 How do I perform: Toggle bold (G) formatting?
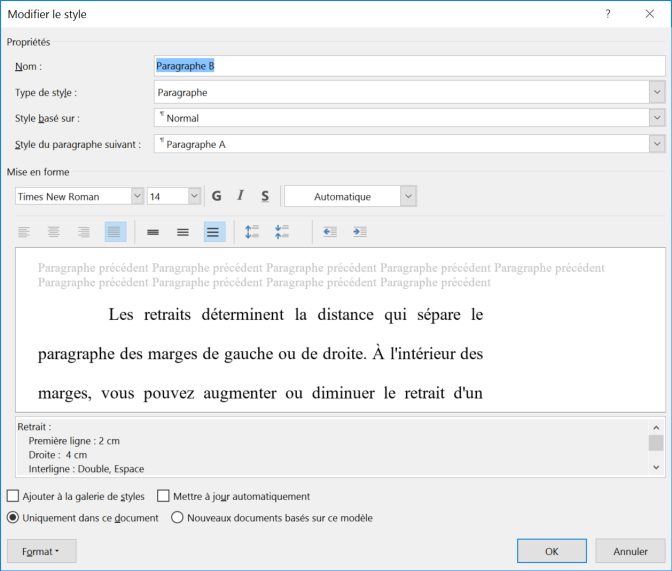[x=216, y=196]
